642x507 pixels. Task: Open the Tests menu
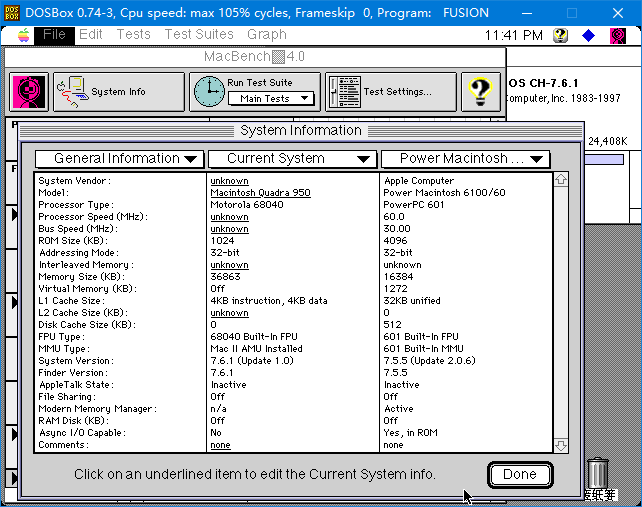pyautogui.click(x=133, y=34)
